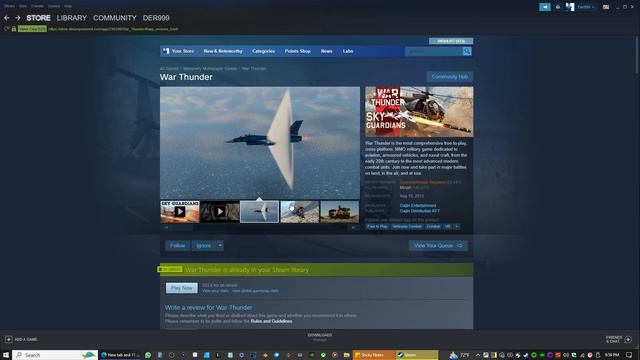Expand the Ignore options dropdown arrow

(x=220, y=246)
